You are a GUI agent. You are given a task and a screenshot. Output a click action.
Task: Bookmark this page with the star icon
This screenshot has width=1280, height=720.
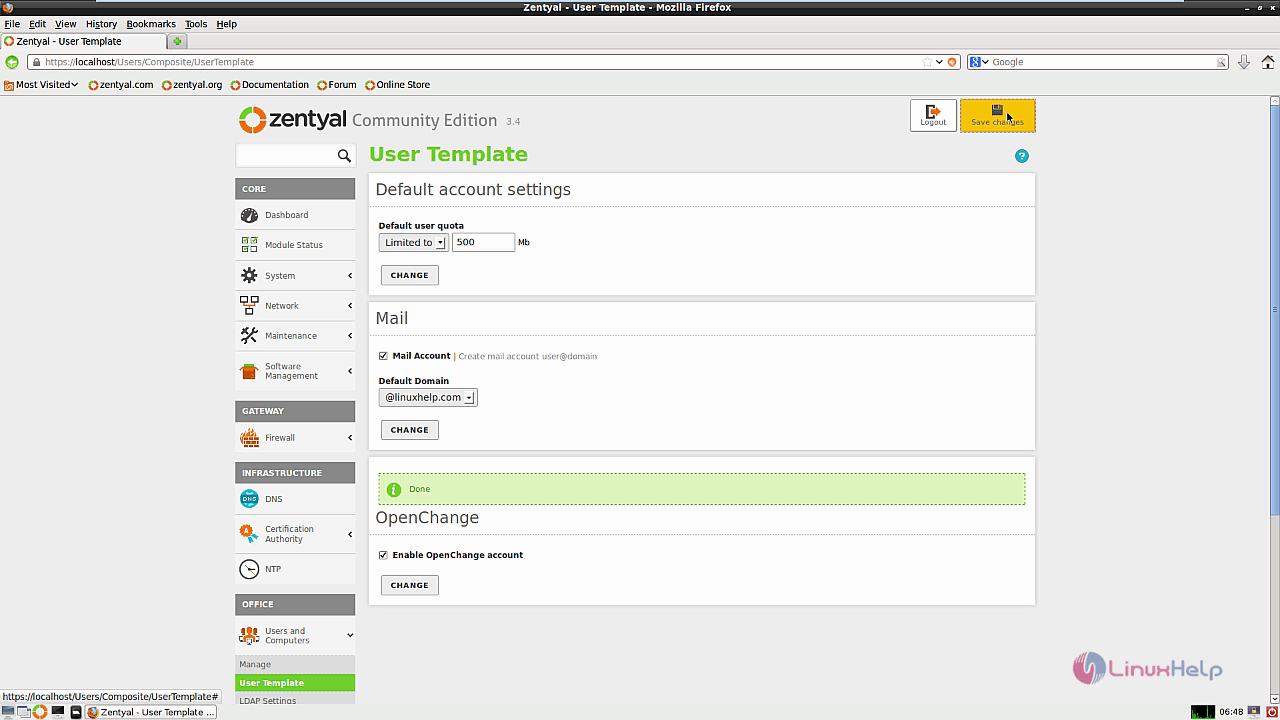(927, 62)
